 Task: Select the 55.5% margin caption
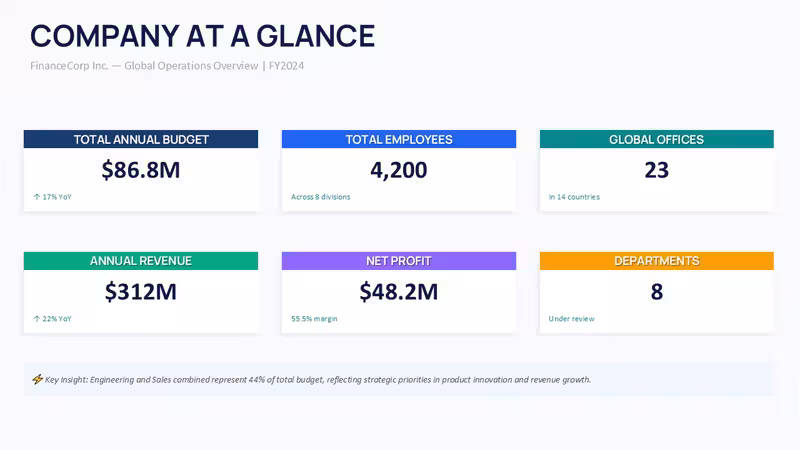click(x=314, y=319)
